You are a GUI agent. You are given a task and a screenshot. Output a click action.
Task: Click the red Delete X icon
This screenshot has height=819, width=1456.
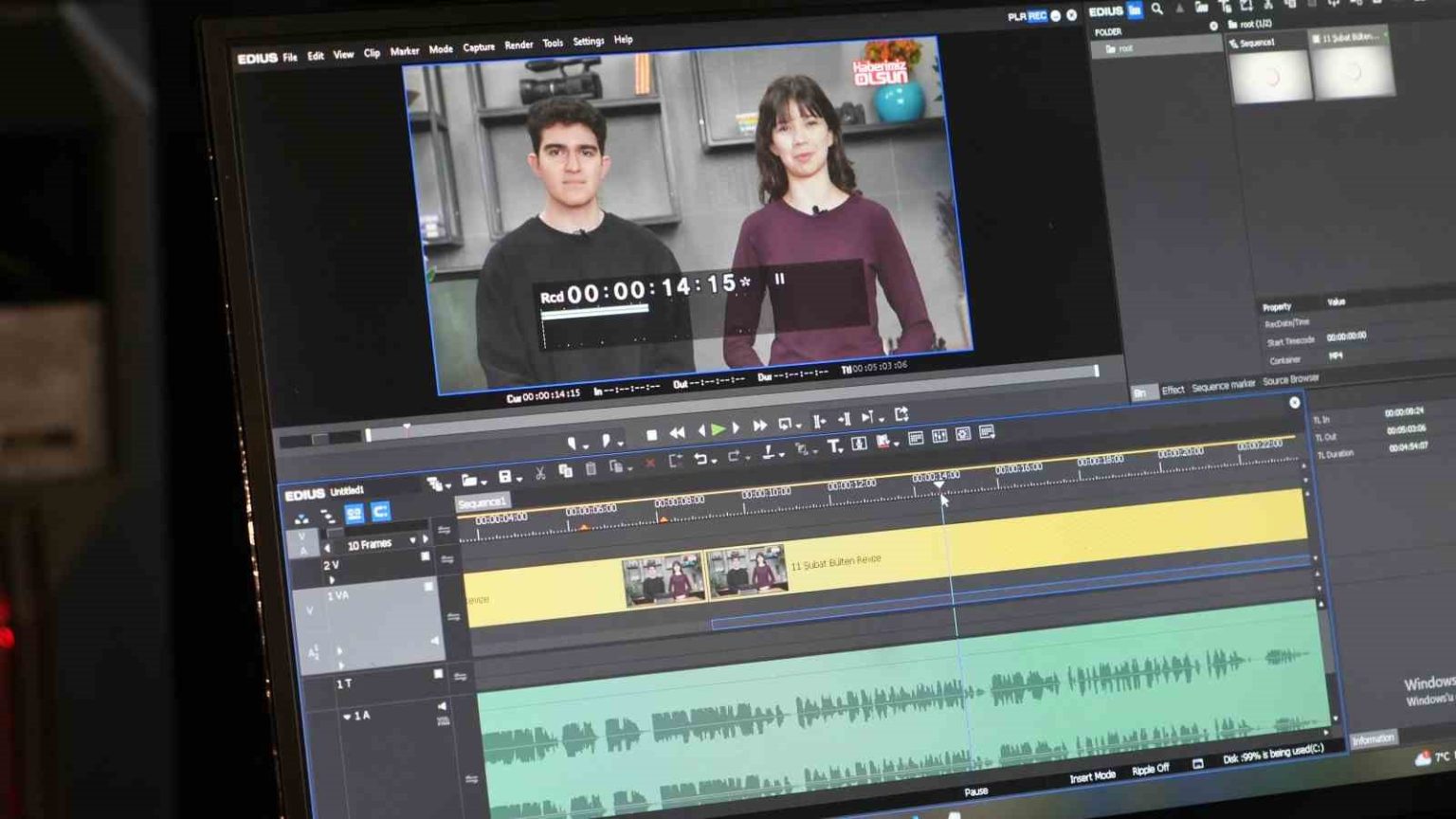(649, 464)
